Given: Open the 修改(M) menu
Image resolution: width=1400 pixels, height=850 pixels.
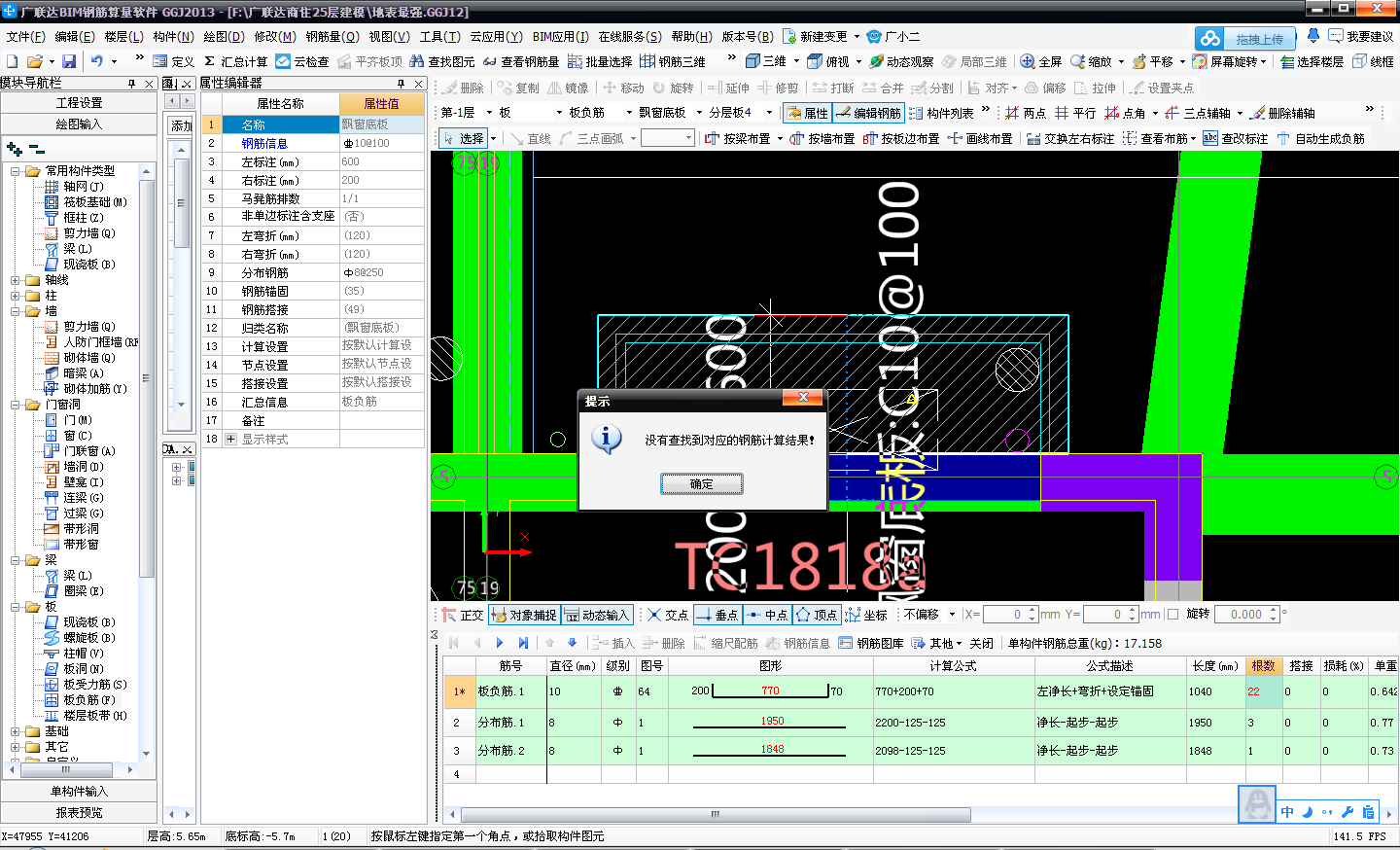Looking at the screenshot, I should 275,36.
